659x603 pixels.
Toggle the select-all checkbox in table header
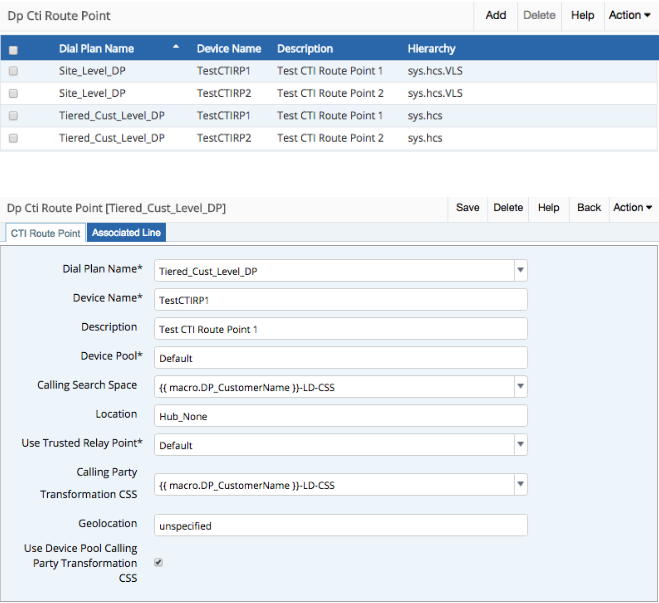click(13, 50)
